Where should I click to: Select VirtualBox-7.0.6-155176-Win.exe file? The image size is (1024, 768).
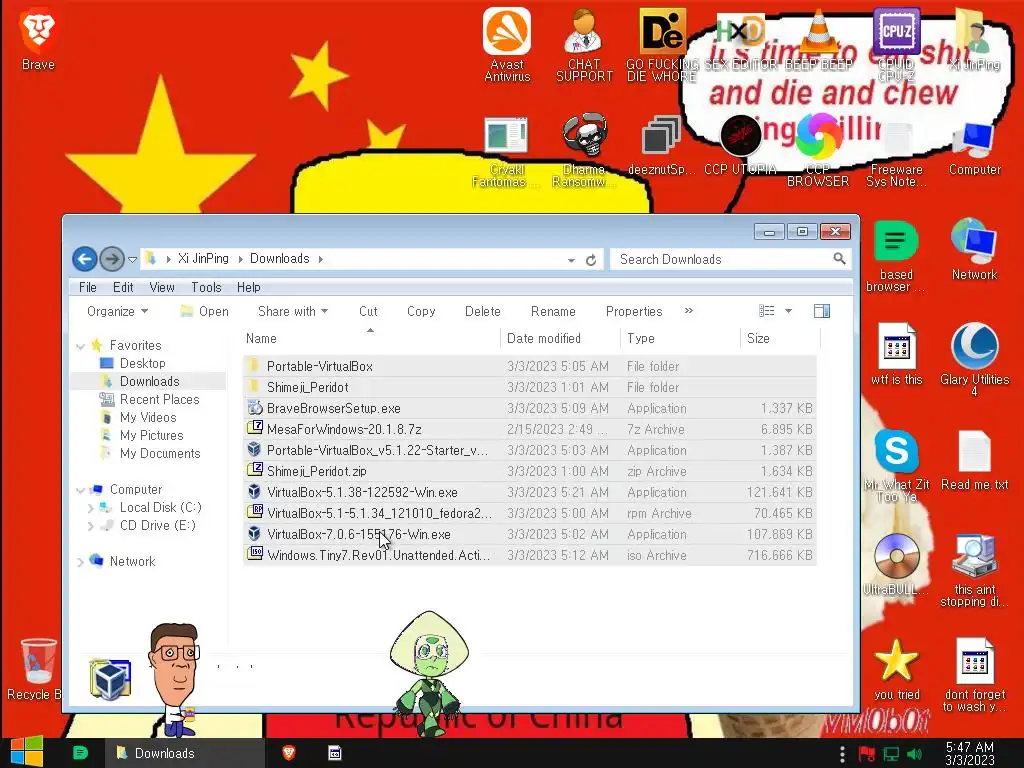pos(530,534)
